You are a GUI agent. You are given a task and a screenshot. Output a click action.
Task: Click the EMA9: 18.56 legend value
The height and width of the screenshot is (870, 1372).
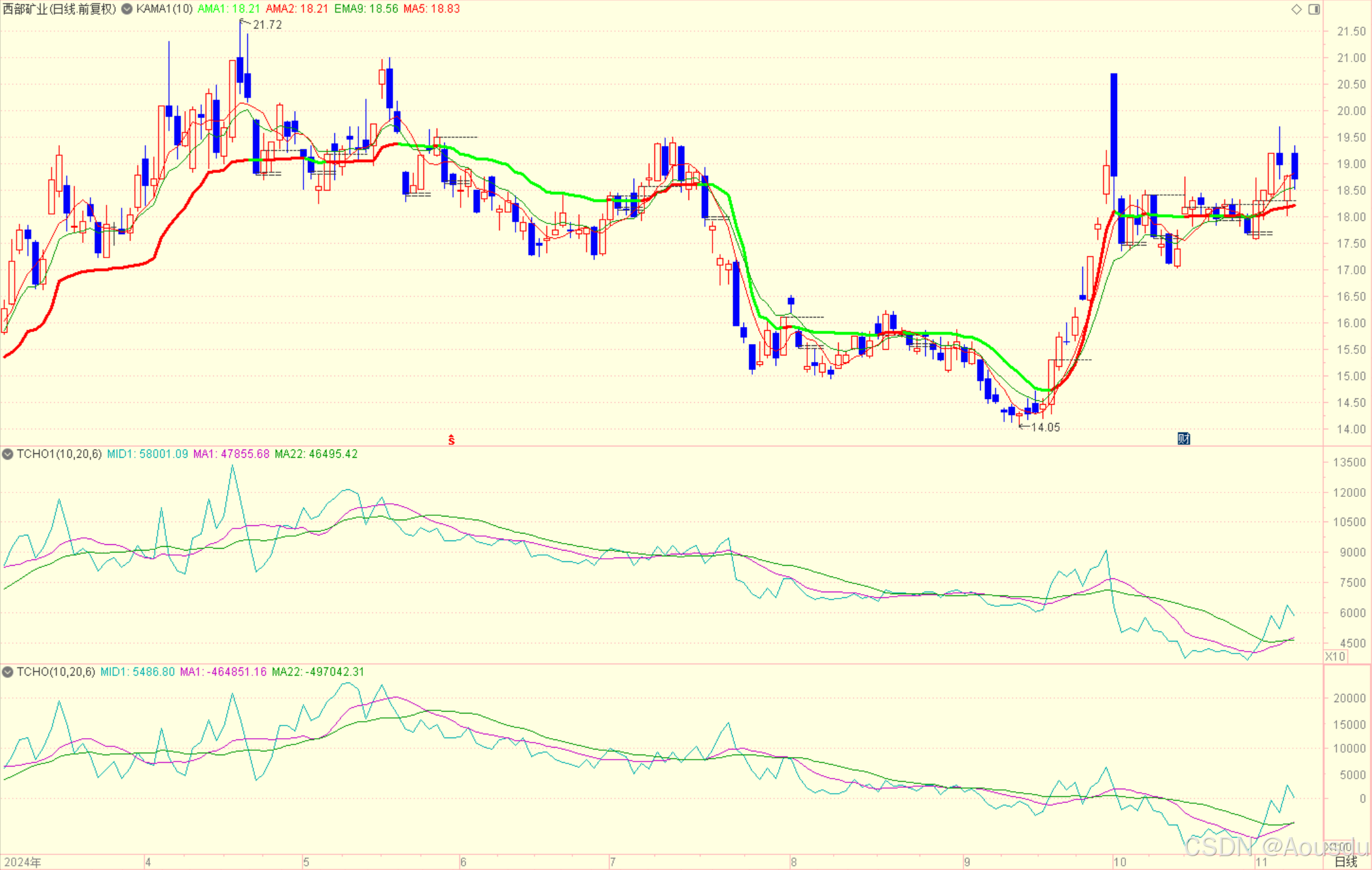click(x=366, y=9)
